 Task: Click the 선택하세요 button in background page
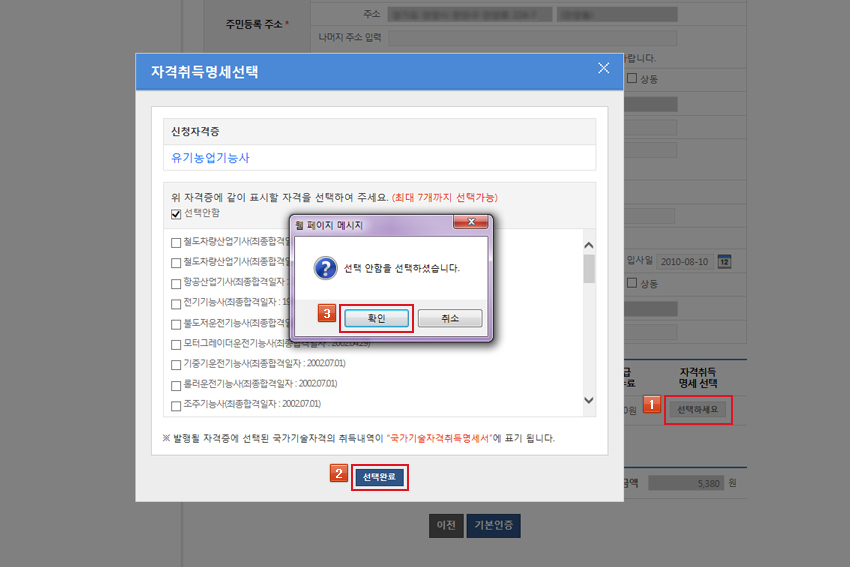pos(697,409)
